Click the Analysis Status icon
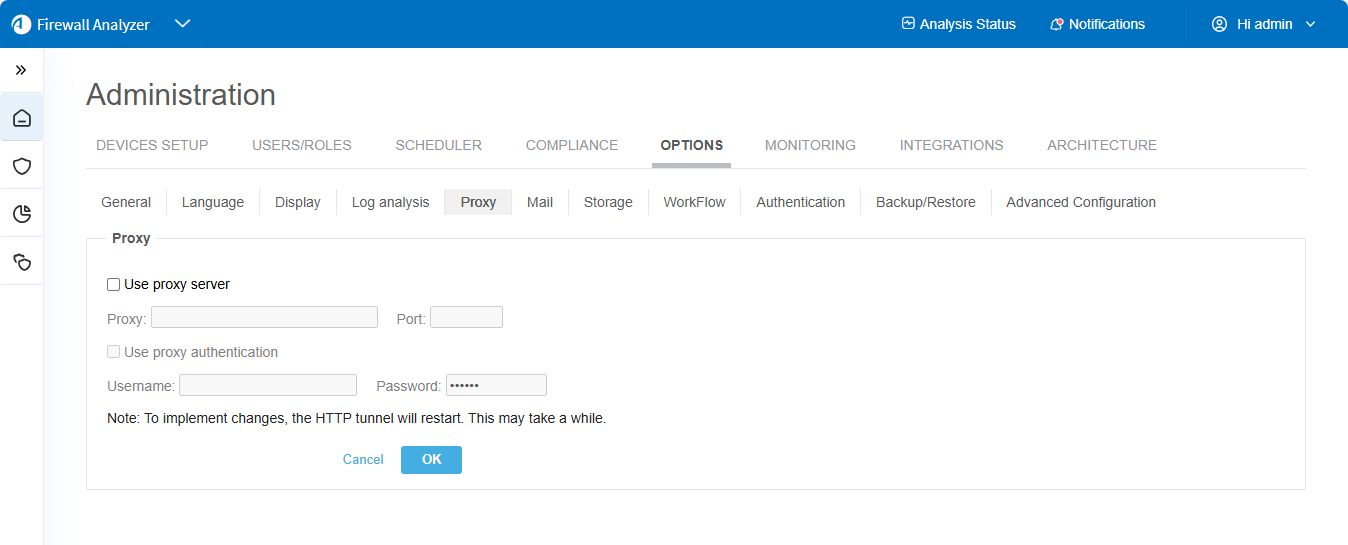1348x545 pixels. tap(908, 24)
